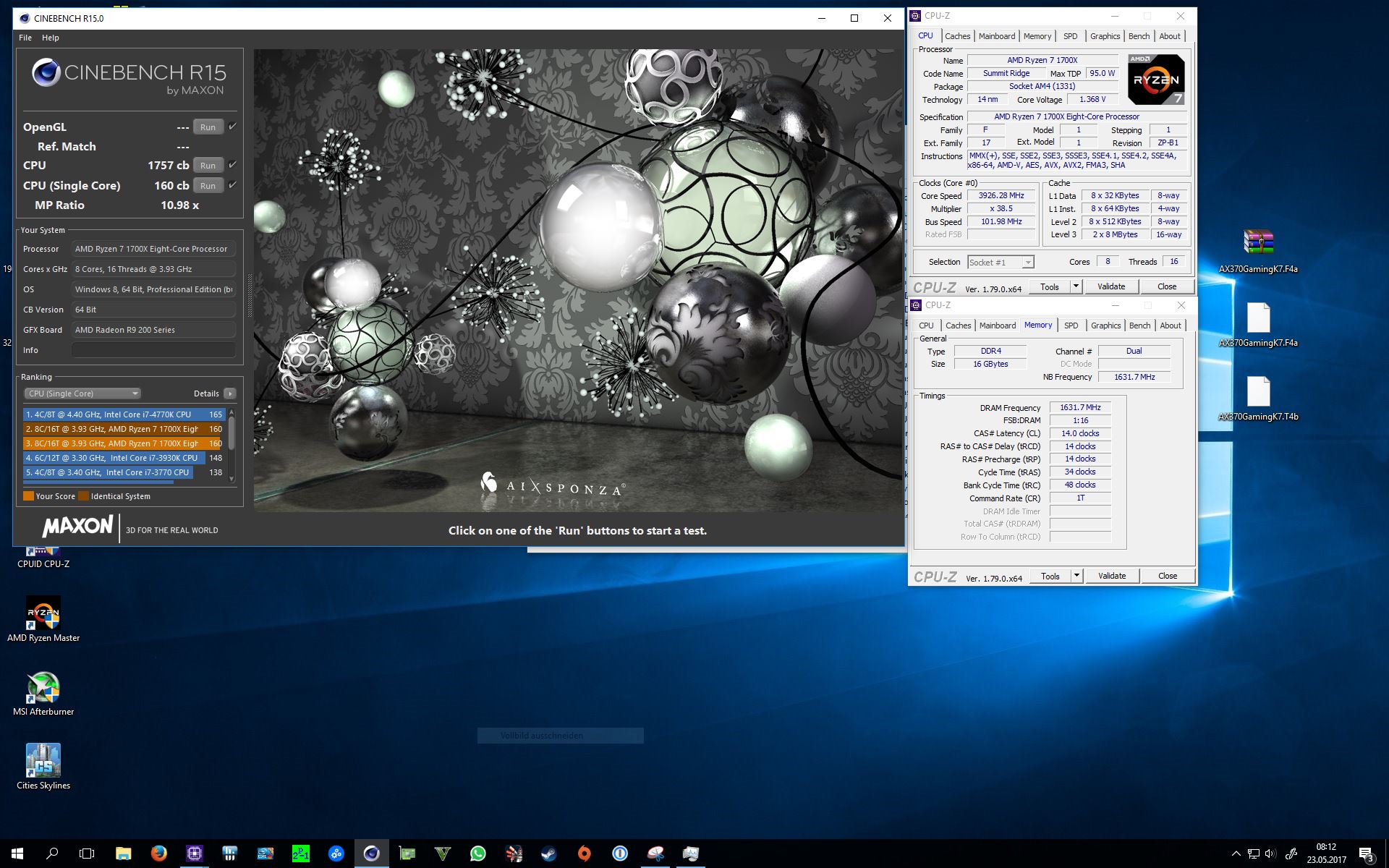
Task: Expand Tools dropdown arrow in upper CPU-Z
Action: point(1076,286)
